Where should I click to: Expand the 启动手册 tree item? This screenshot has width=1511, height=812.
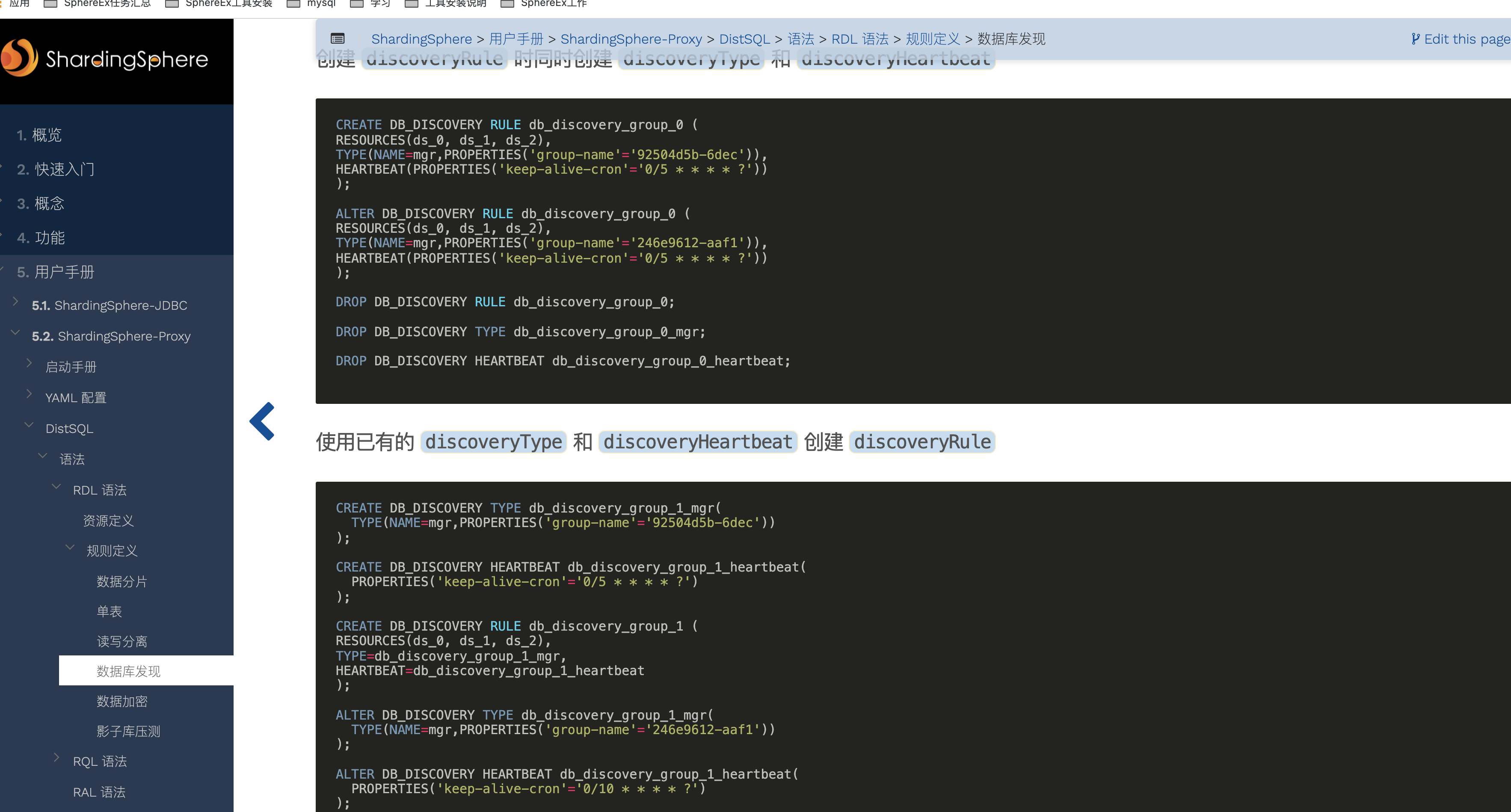tap(30, 364)
